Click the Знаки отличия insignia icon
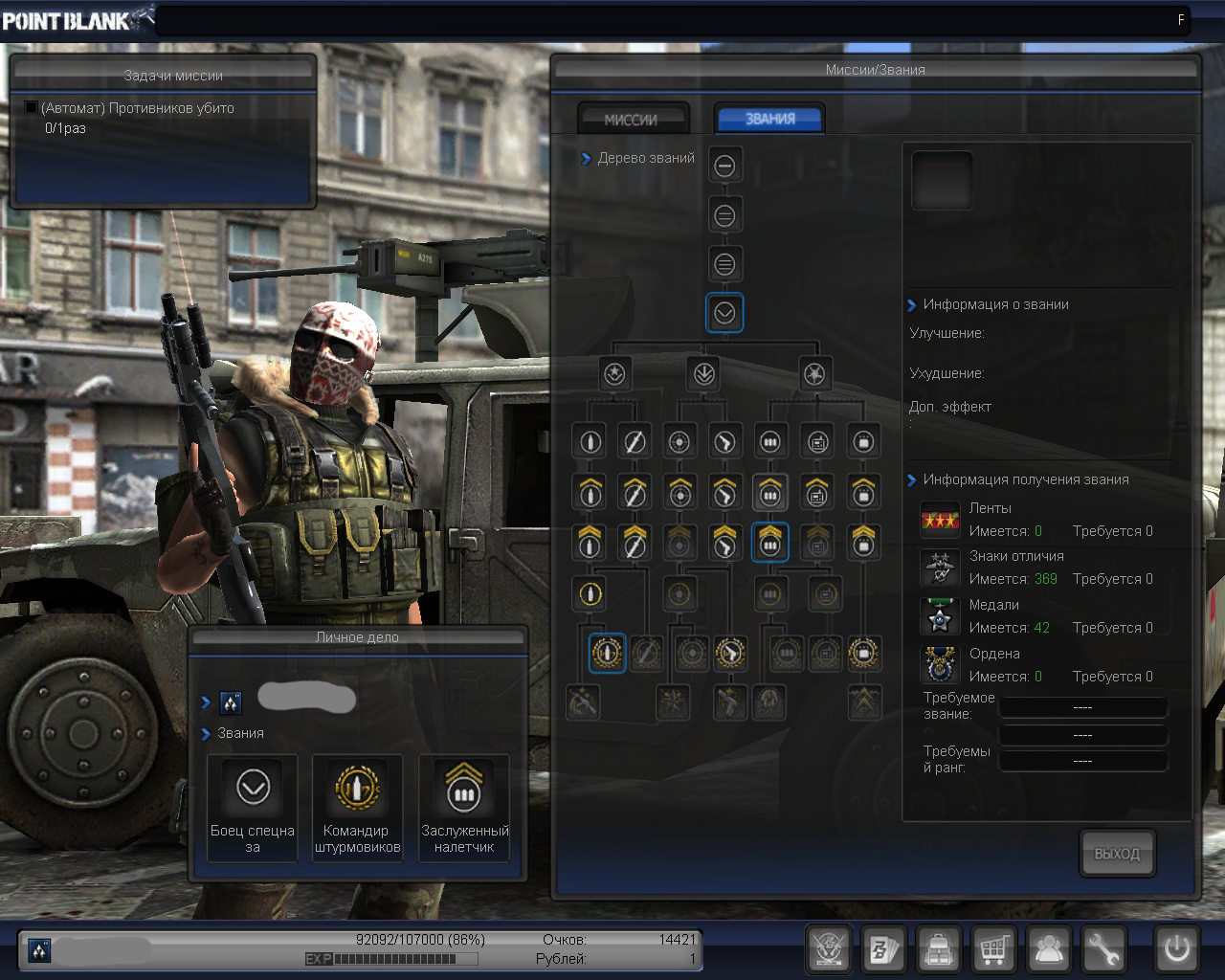The height and width of the screenshot is (980, 1225). 940,568
